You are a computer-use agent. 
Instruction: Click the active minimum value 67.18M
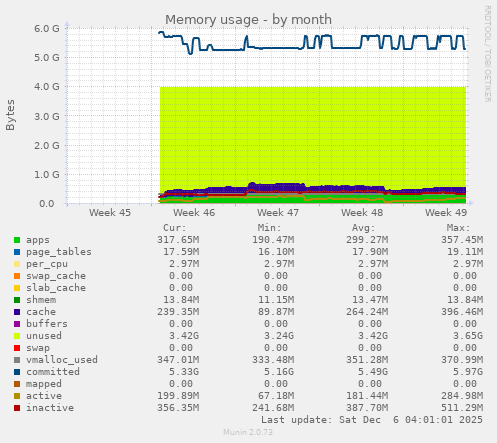coord(276,396)
